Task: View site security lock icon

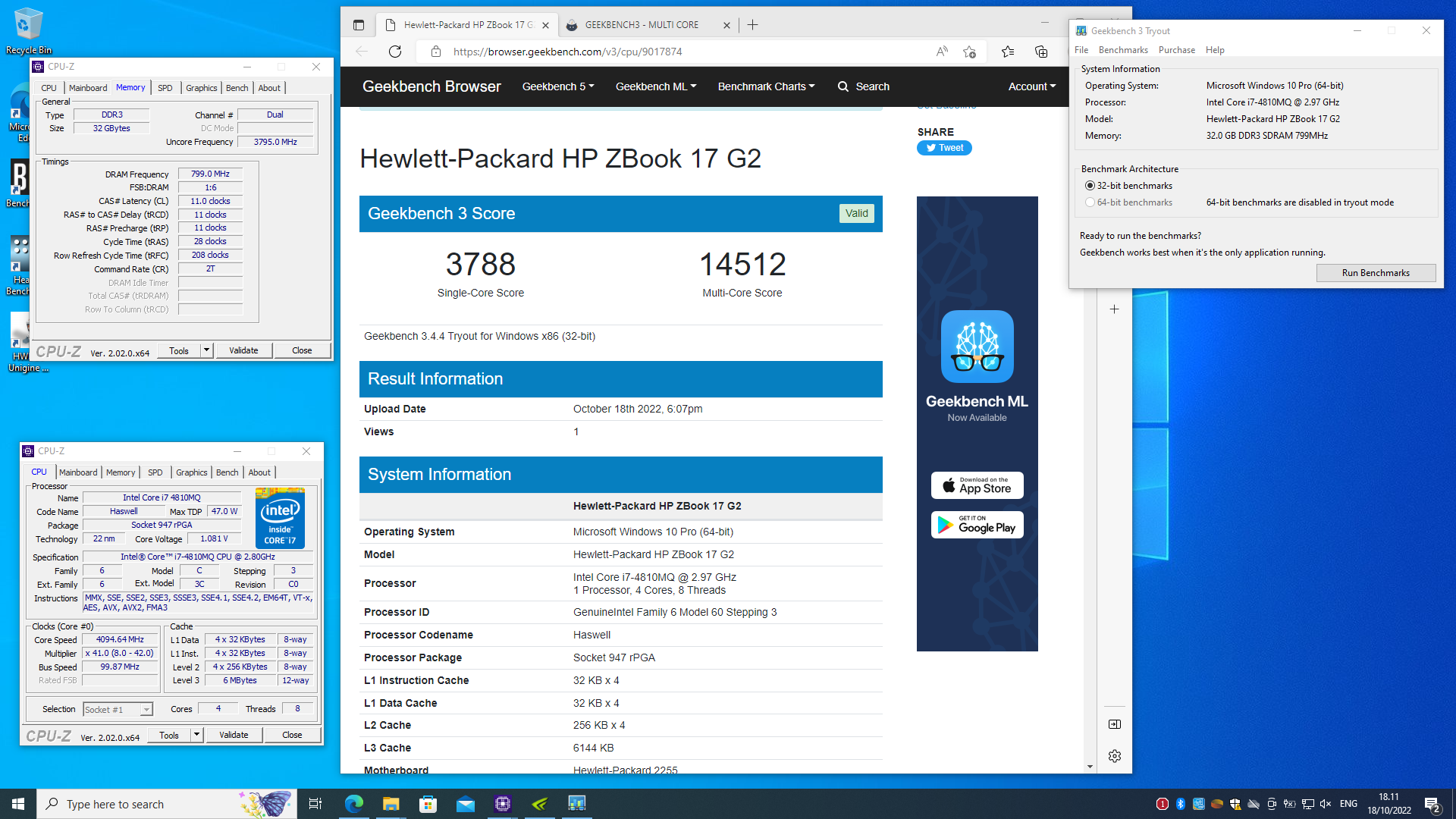Action: click(436, 52)
